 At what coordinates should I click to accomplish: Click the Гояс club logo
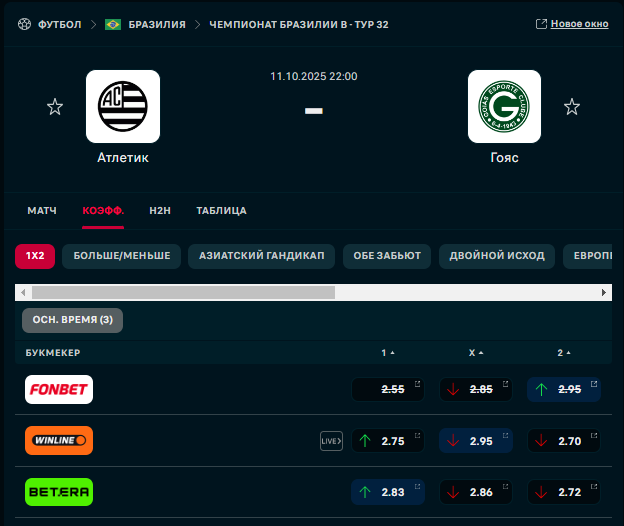(x=504, y=106)
